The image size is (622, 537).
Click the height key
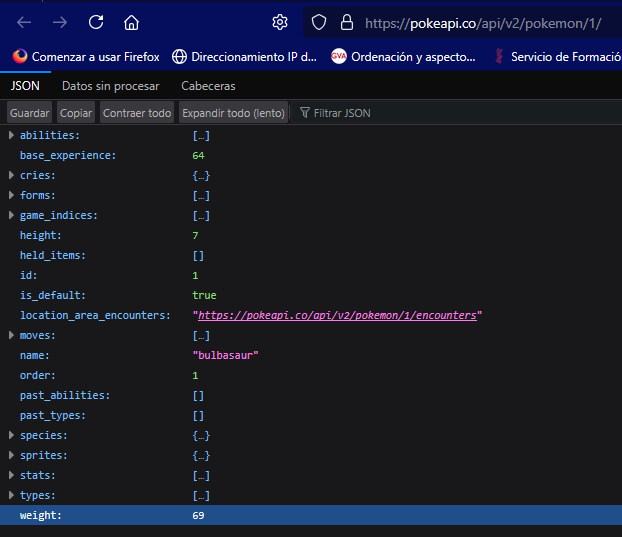click(41, 235)
